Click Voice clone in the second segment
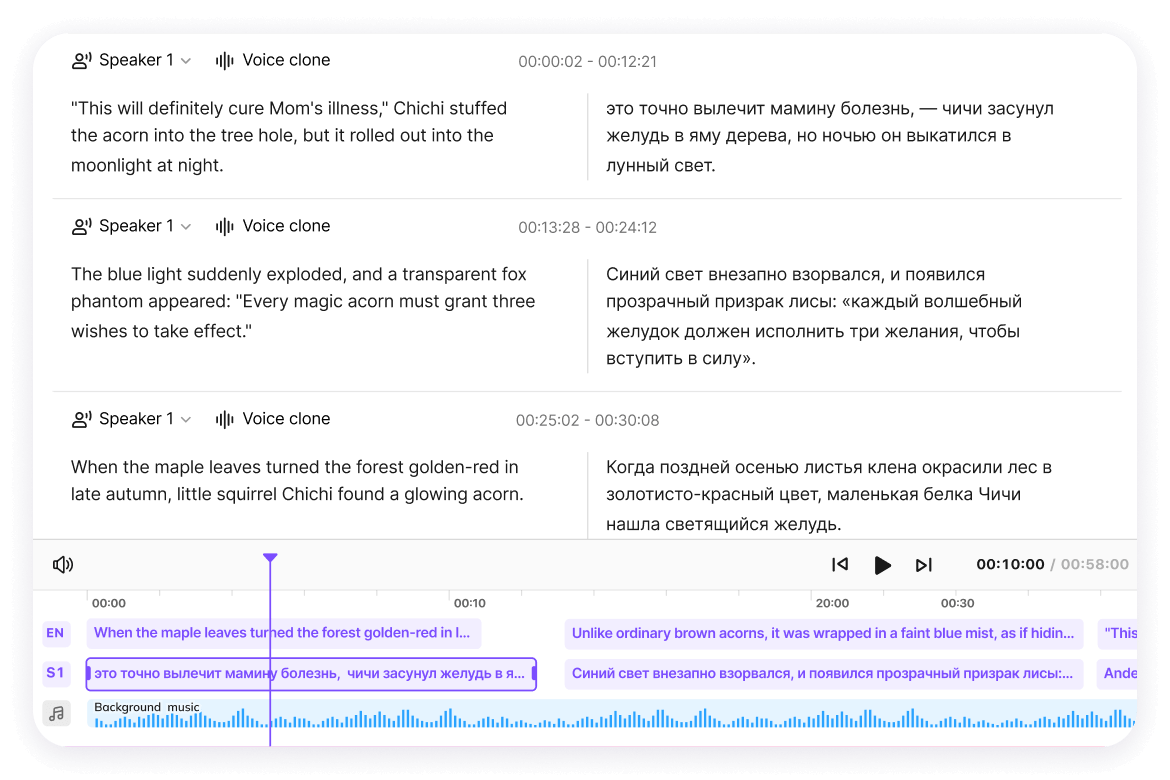 click(x=285, y=227)
